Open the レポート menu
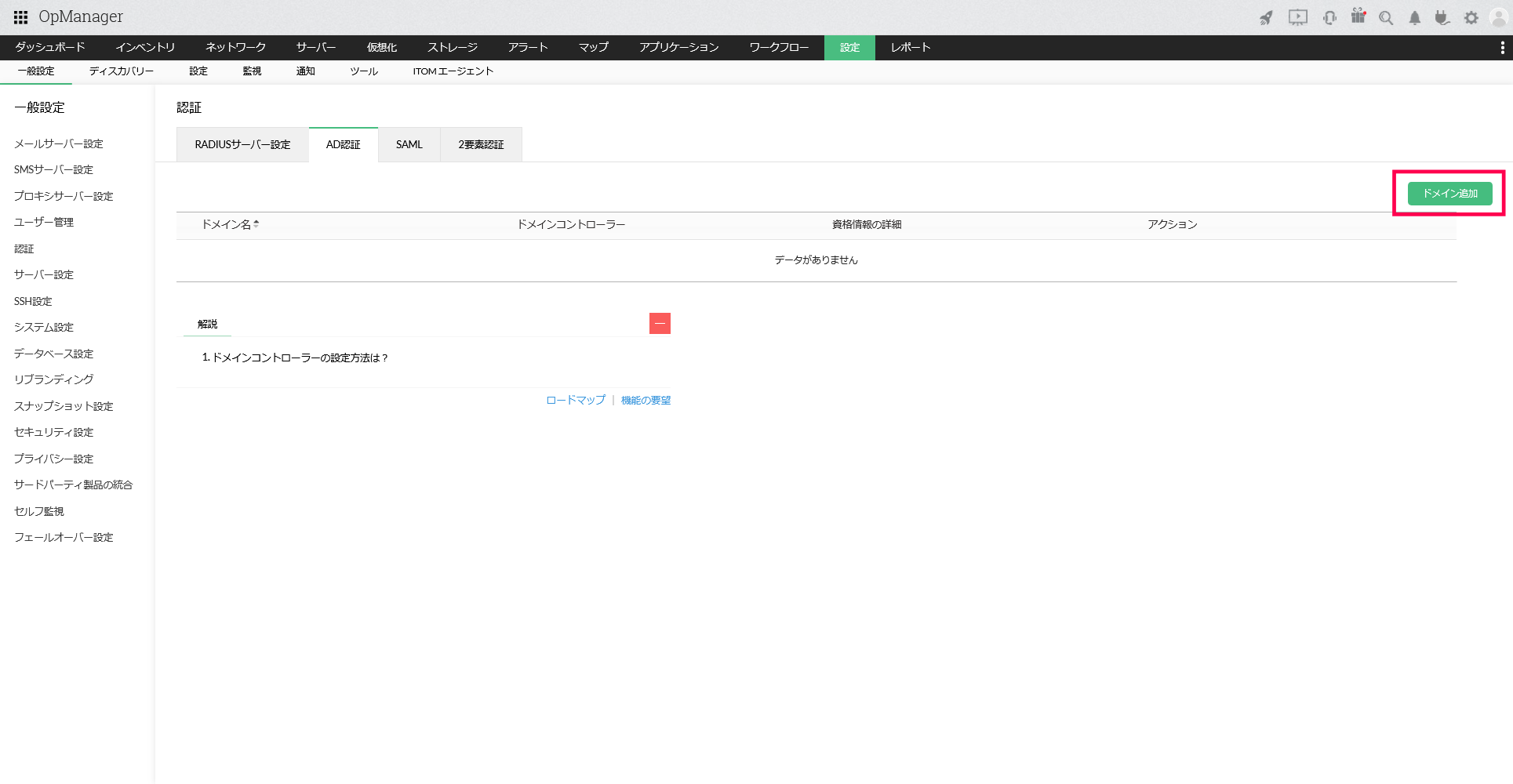The height and width of the screenshot is (784, 1513). [x=911, y=48]
